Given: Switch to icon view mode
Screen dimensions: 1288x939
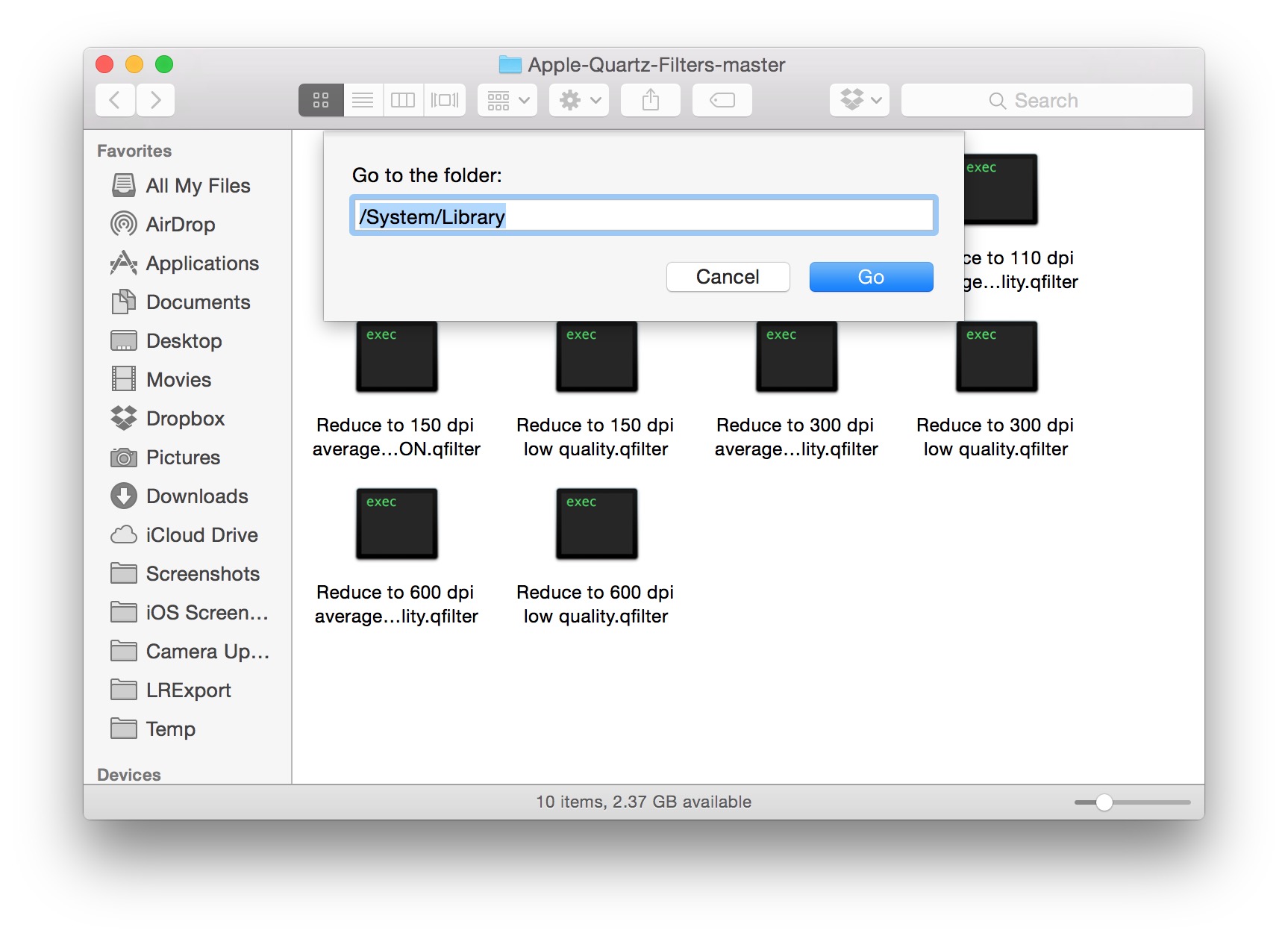Looking at the screenshot, I should point(321,100).
